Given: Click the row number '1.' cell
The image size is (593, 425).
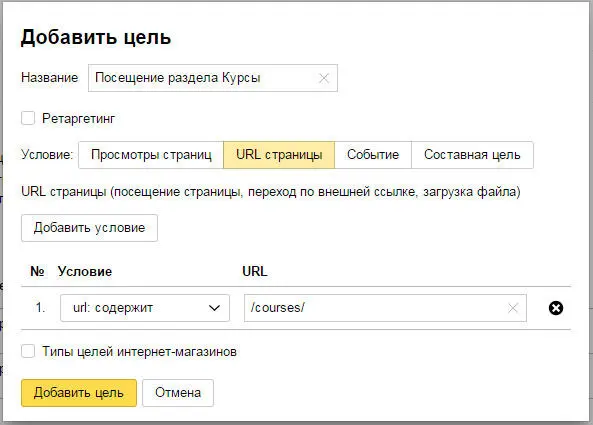Looking at the screenshot, I should coord(40,308).
